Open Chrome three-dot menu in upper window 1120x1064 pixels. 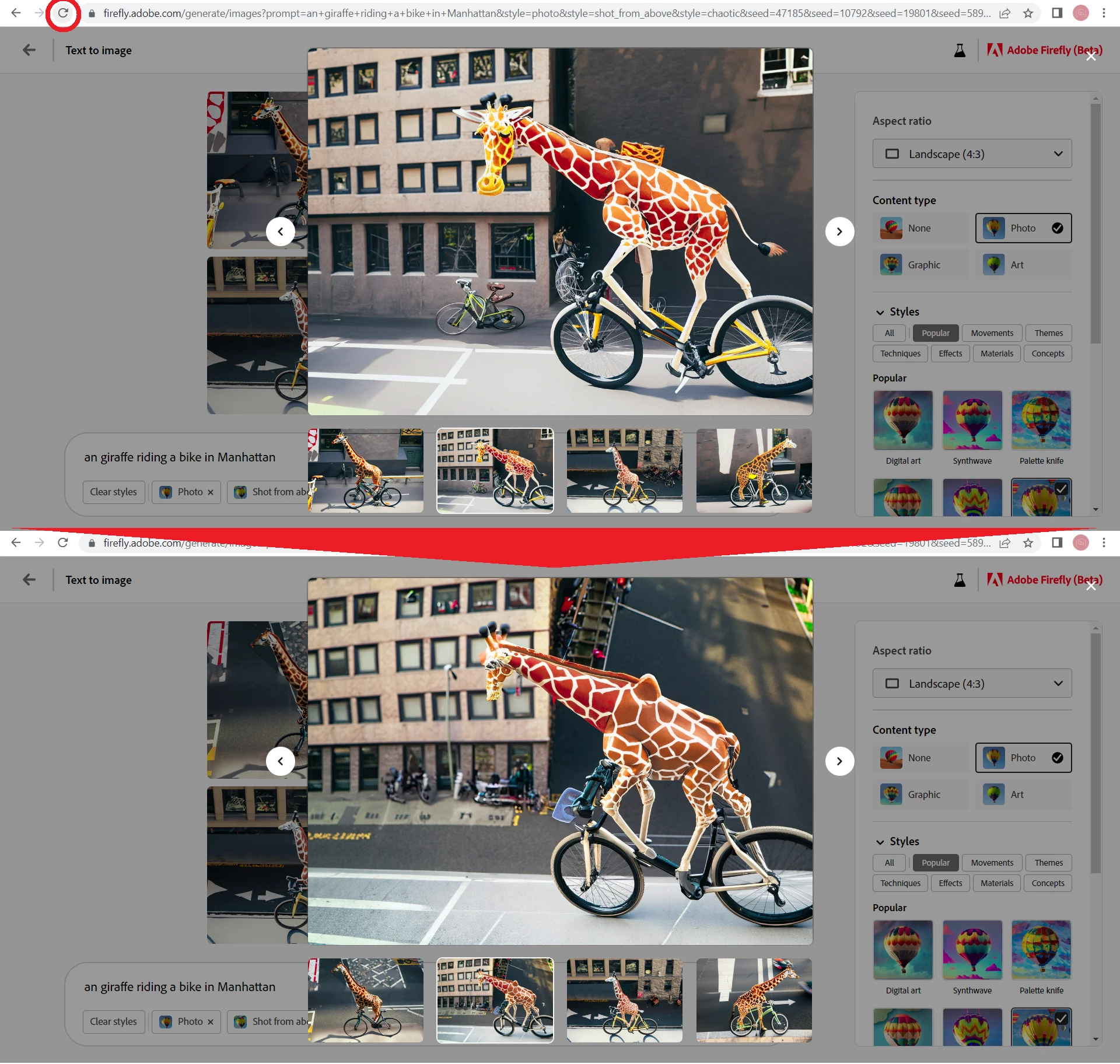1104,13
